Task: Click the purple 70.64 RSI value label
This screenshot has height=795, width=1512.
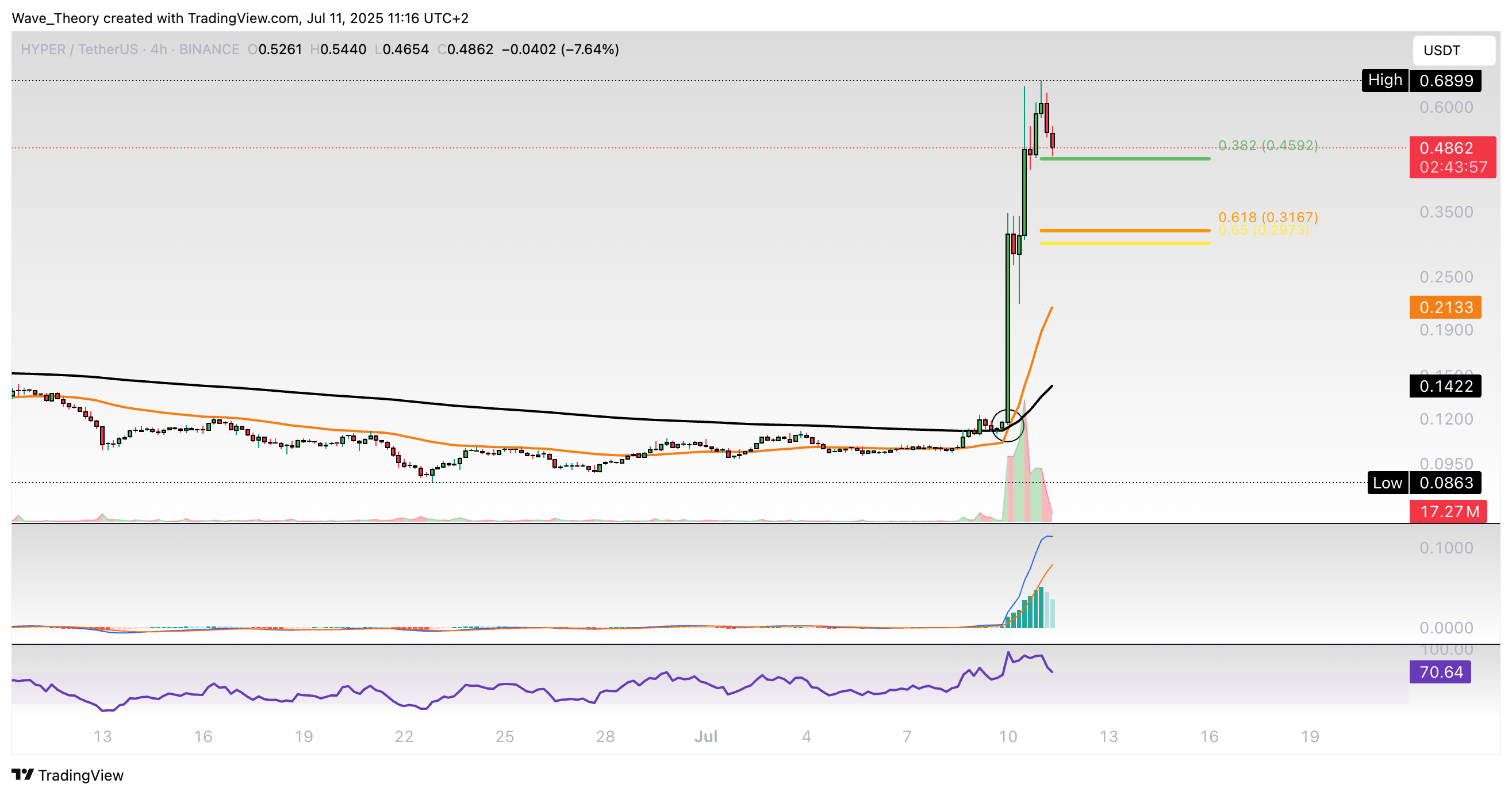Action: point(1440,672)
